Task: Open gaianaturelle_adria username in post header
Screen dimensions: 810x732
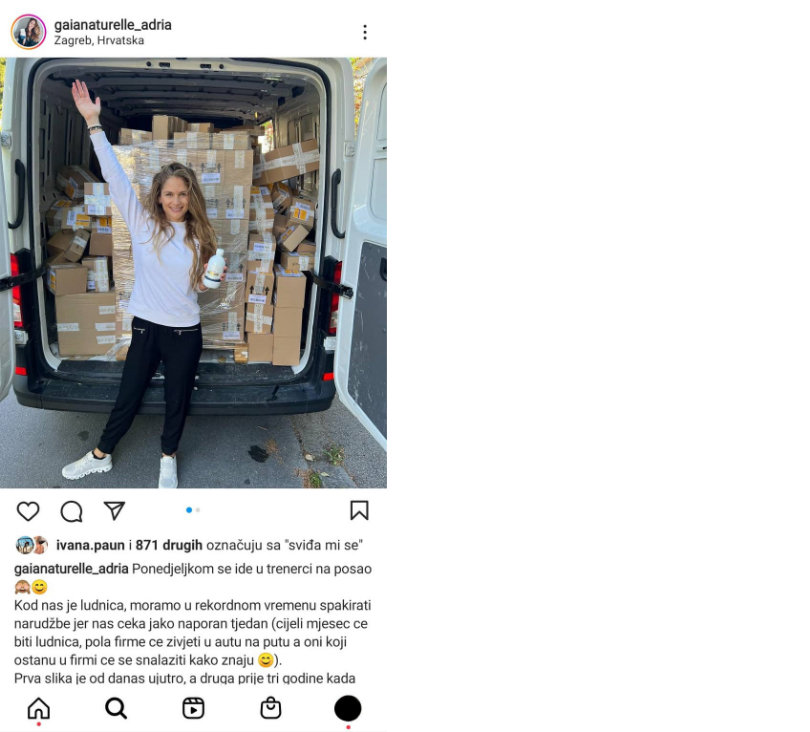Action: point(113,25)
